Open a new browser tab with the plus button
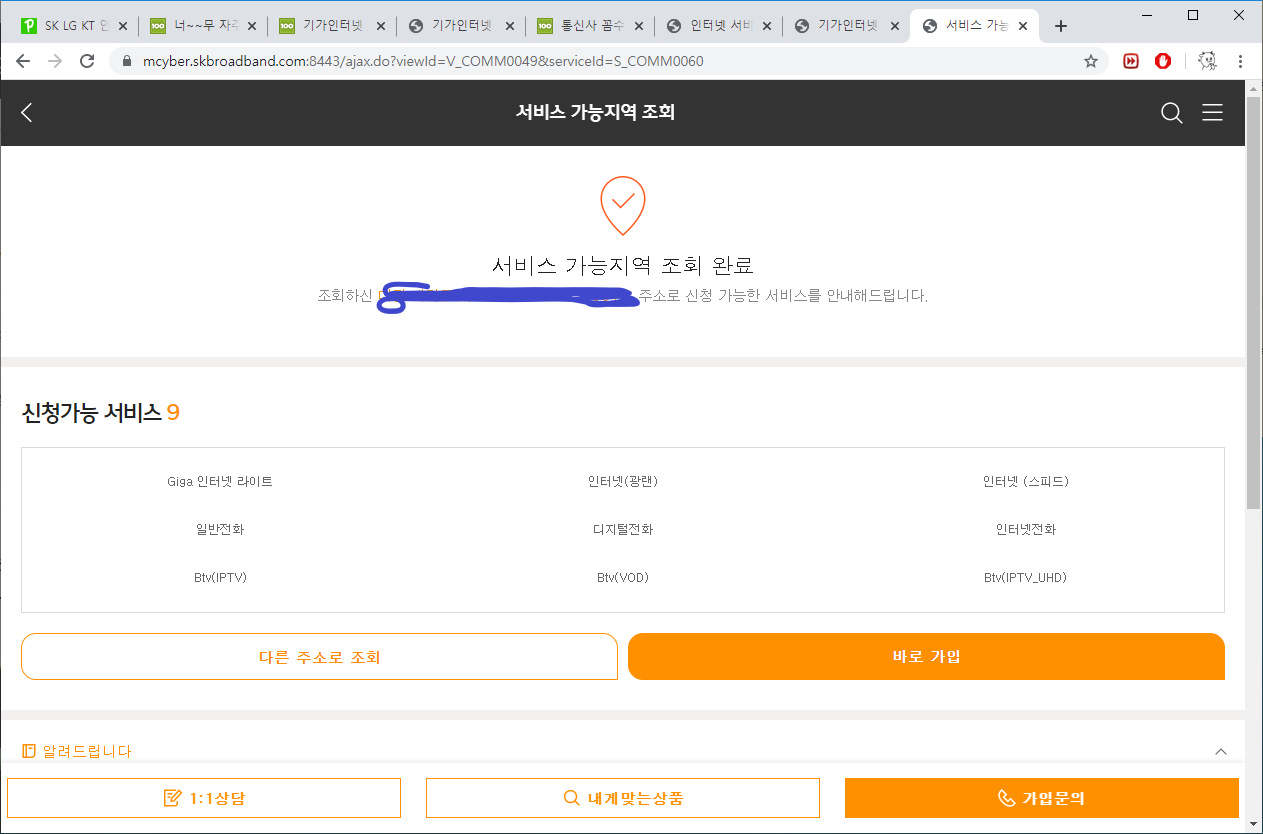Image resolution: width=1263 pixels, height=834 pixels. 1061,25
